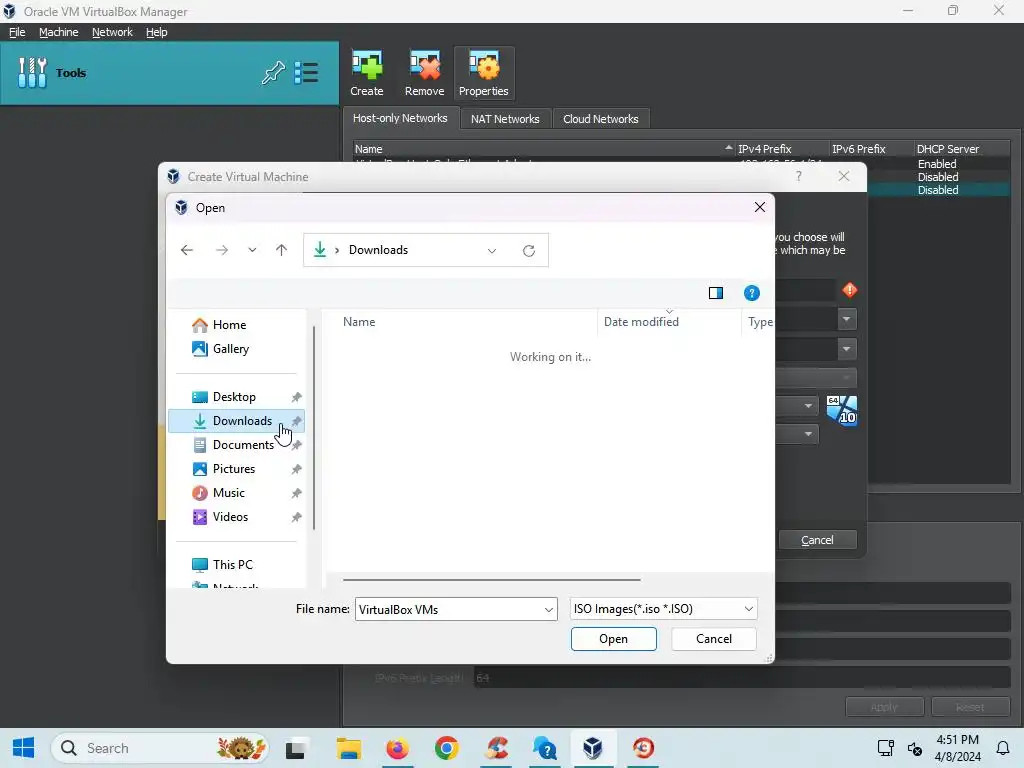
Task: Switch to the Cloud Networks tab
Action: pos(600,119)
